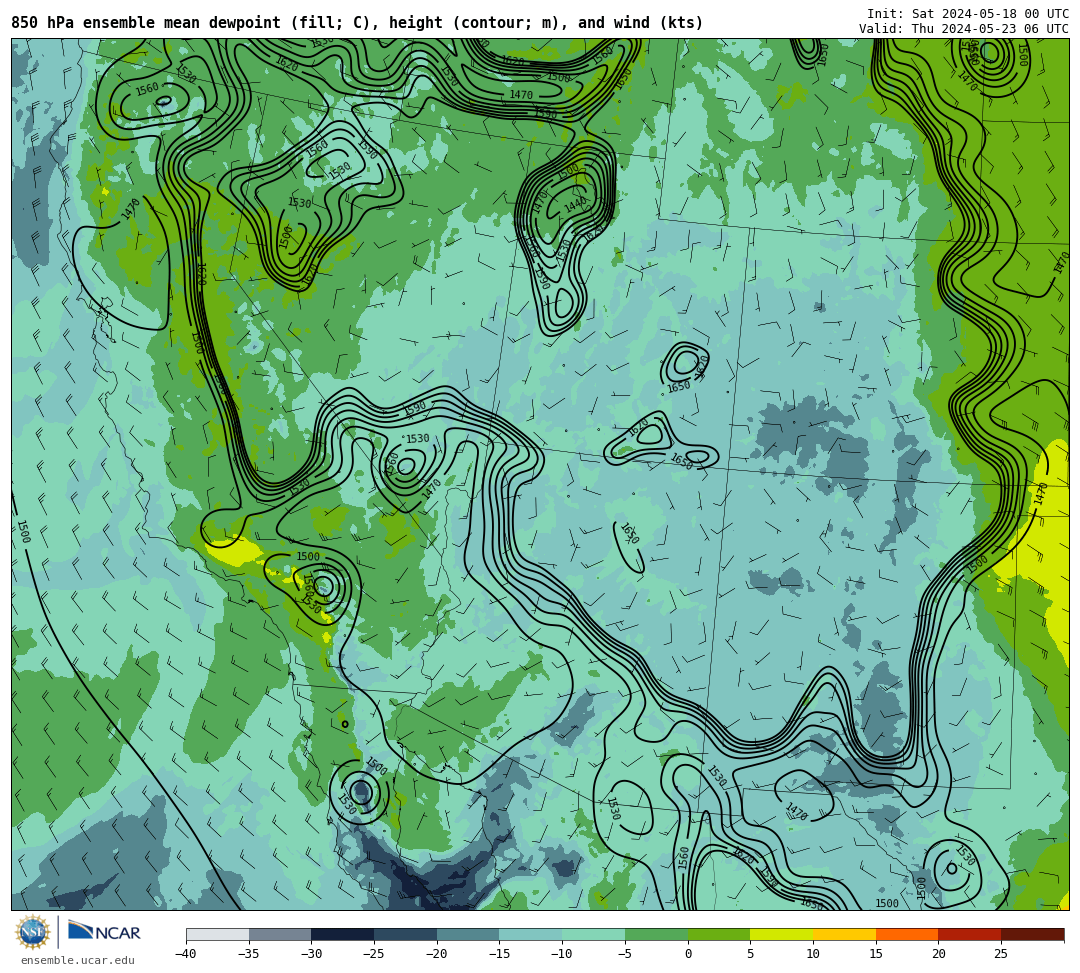Image resolution: width=1080 pixels, height=973 pixels.
Task: Click the NSF logo emblem
Action: [32, 933]
